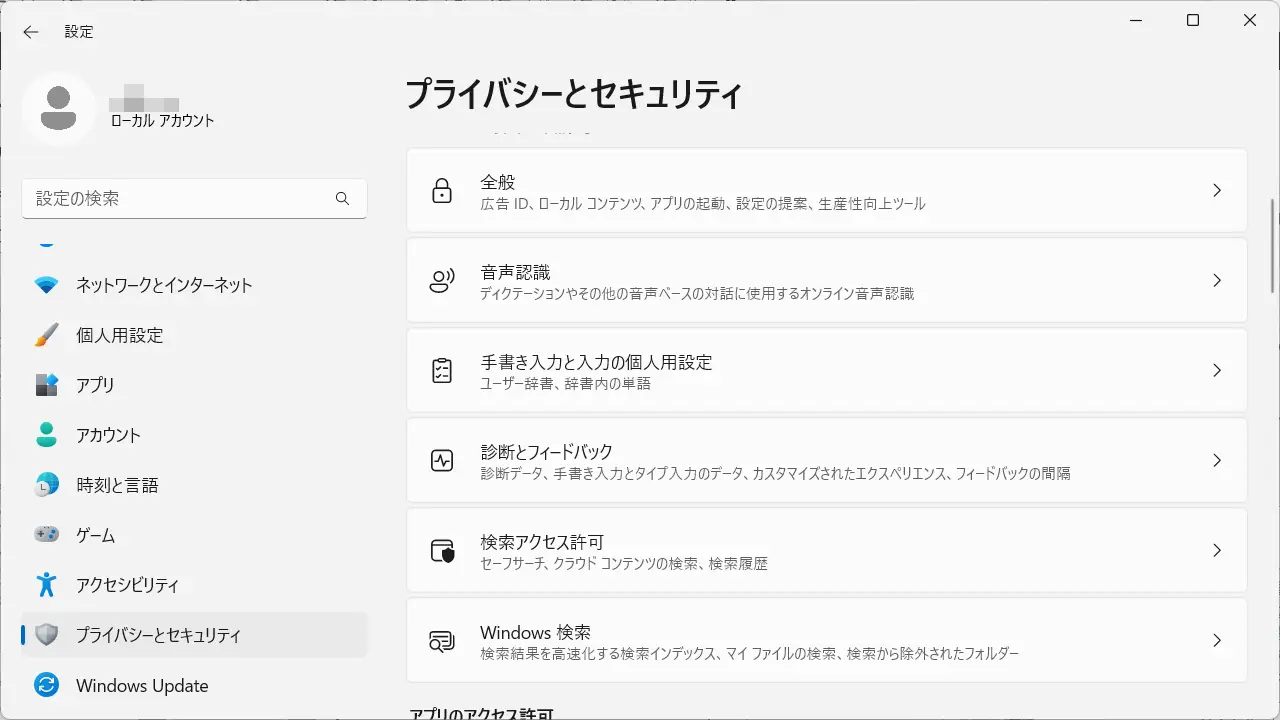The image size is (1280, 720).
Task: Expand the 音声認識 row chevron
Action: tap(1217, 280)
